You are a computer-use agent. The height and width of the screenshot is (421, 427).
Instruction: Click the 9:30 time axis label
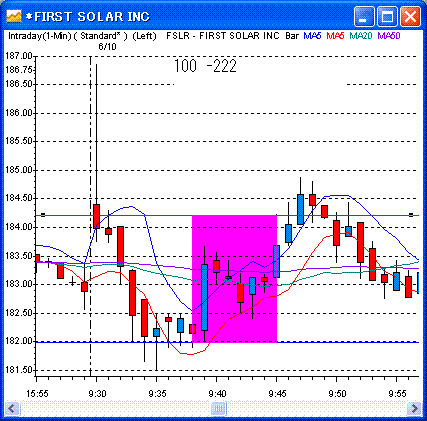point(98,394)
